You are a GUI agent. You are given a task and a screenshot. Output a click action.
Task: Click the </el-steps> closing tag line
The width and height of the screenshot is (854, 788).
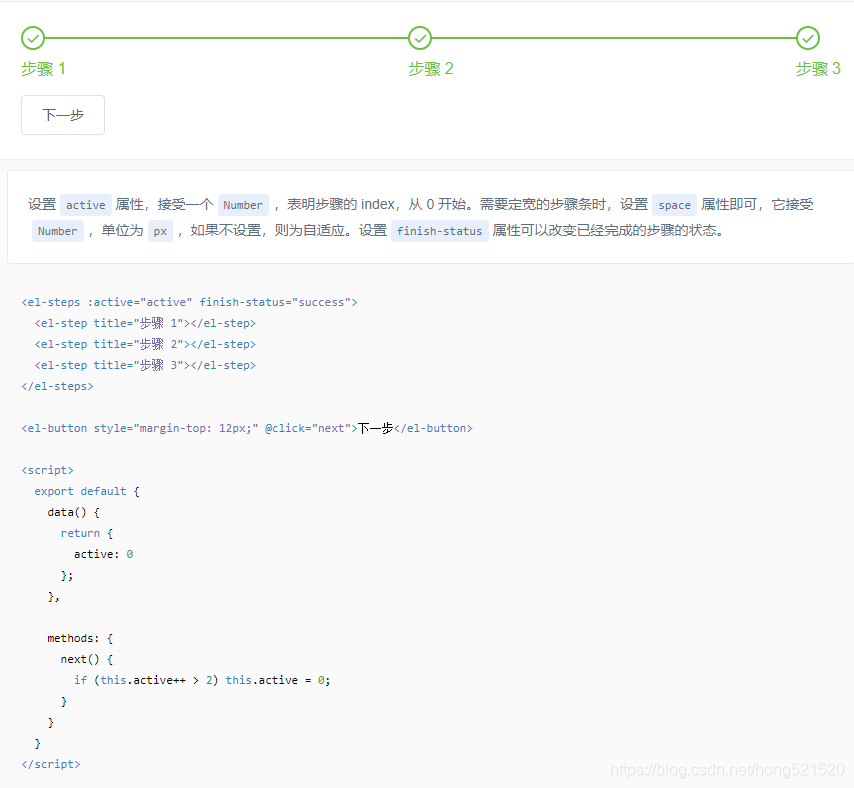click(x=57, y=386)
